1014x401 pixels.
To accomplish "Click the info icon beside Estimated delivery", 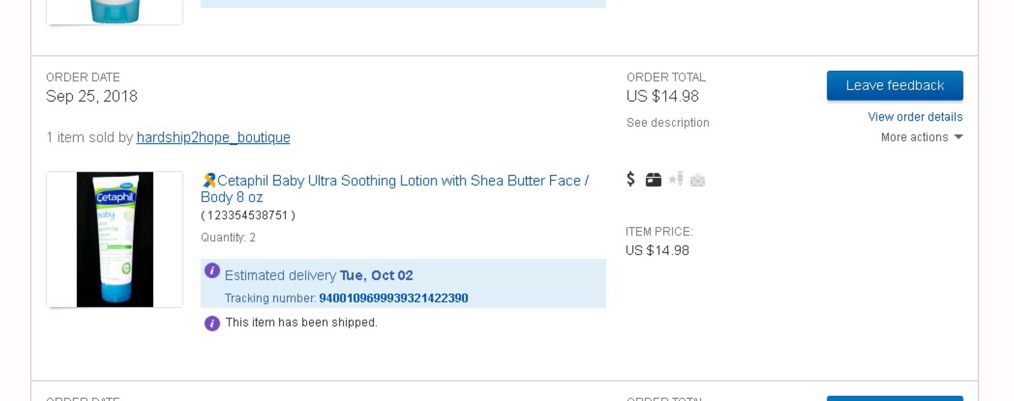I will (x=212, y=271).
